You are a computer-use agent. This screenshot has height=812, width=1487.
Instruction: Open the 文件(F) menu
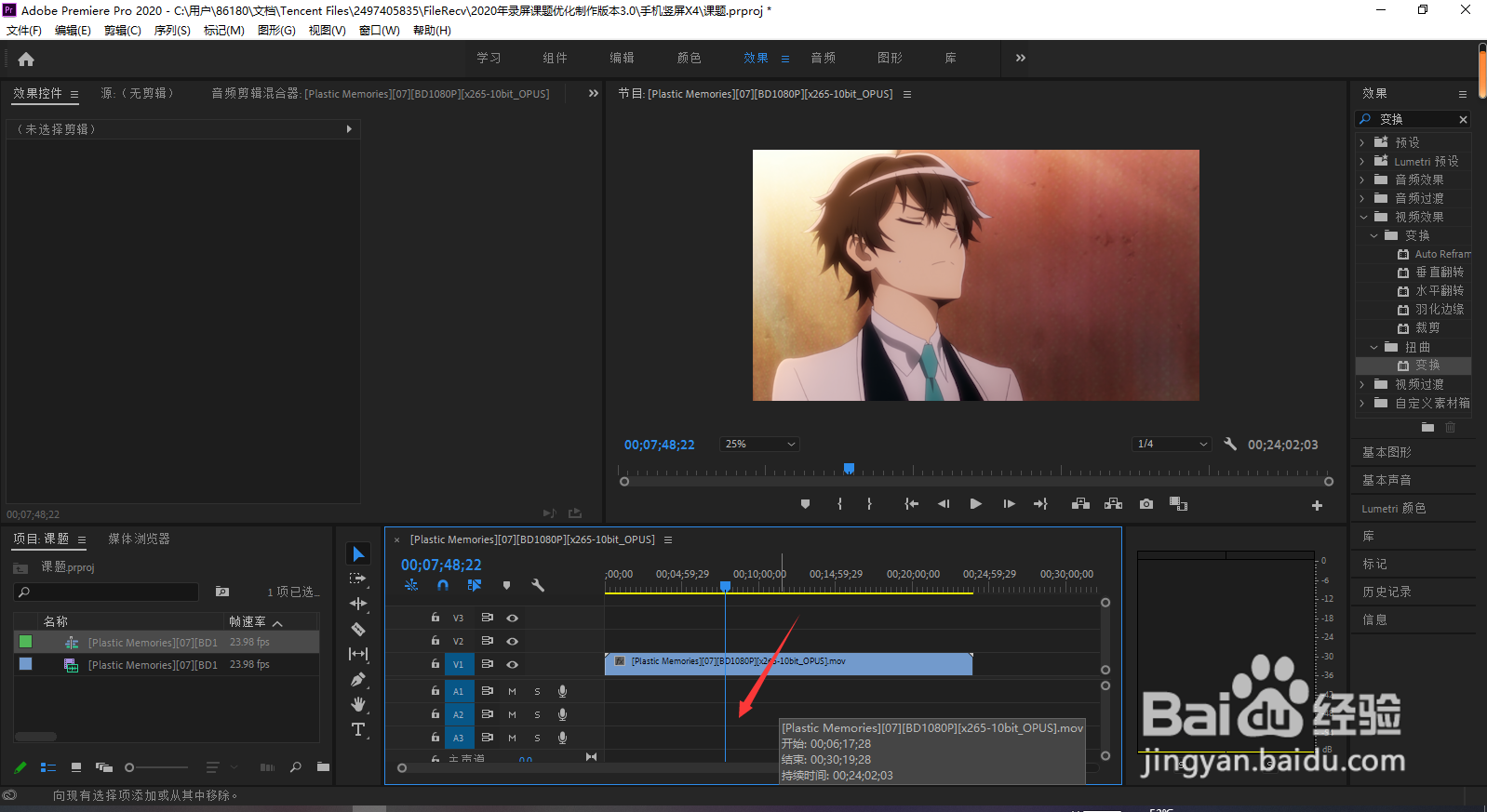24,31
